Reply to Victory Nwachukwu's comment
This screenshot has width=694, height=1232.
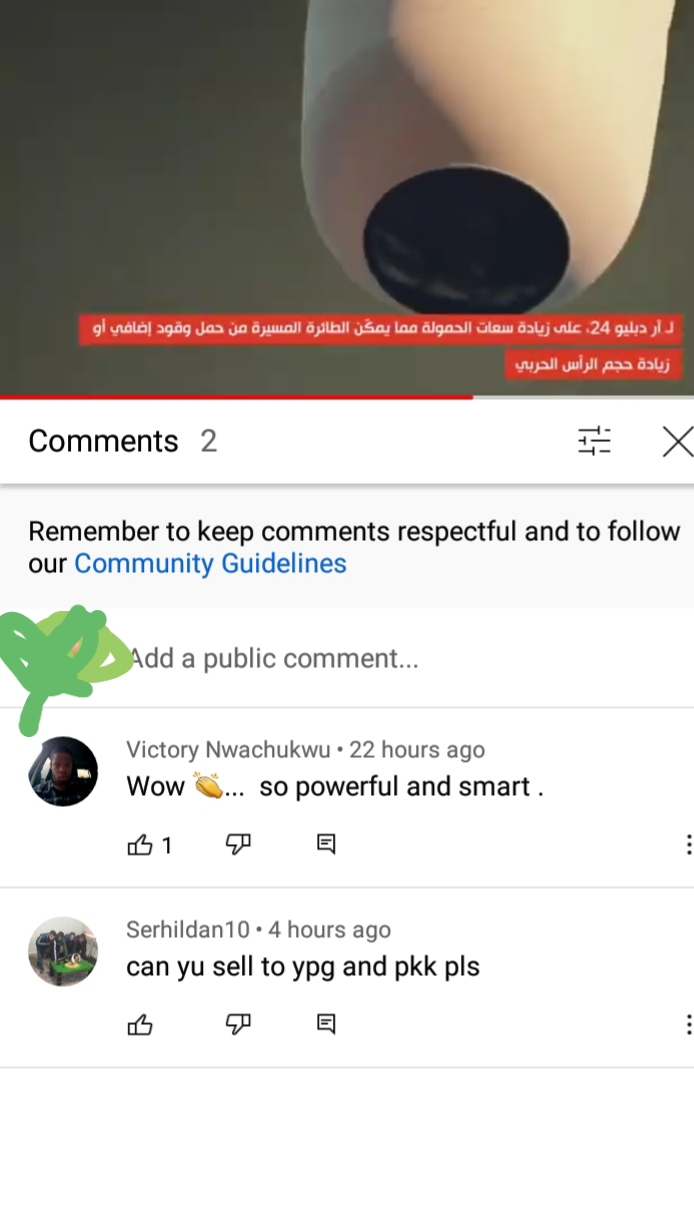tap(326, 845)
